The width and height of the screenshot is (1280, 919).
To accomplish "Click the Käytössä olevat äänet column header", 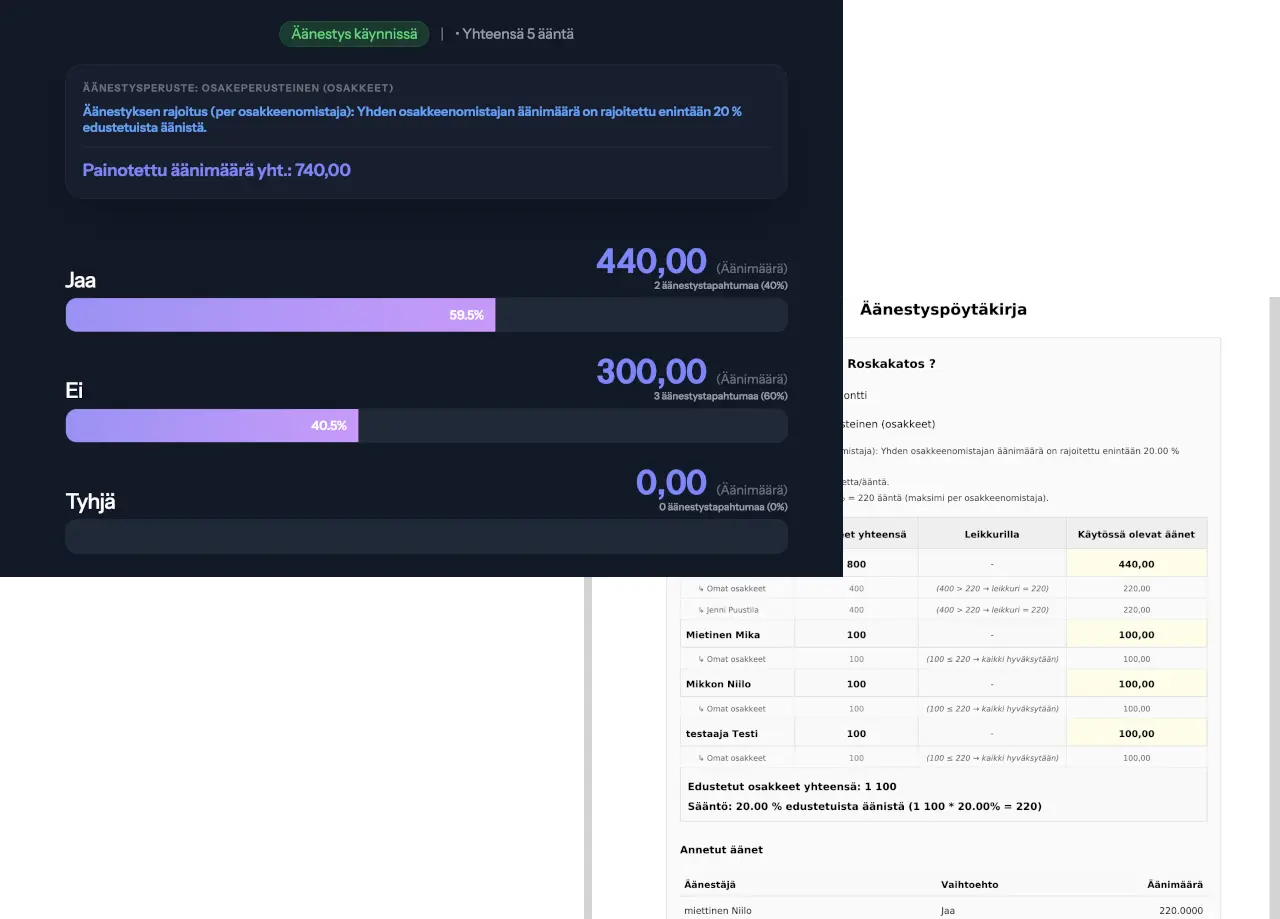I will coord(1135,534).
